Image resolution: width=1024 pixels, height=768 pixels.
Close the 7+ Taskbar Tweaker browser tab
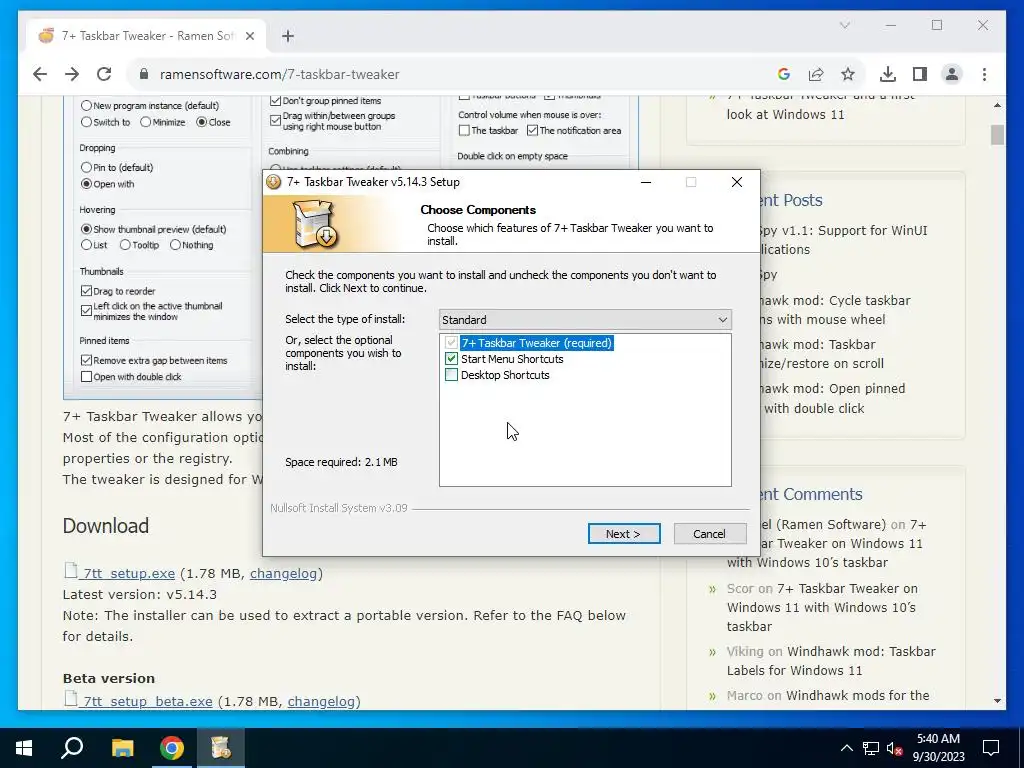pos(249,36)
